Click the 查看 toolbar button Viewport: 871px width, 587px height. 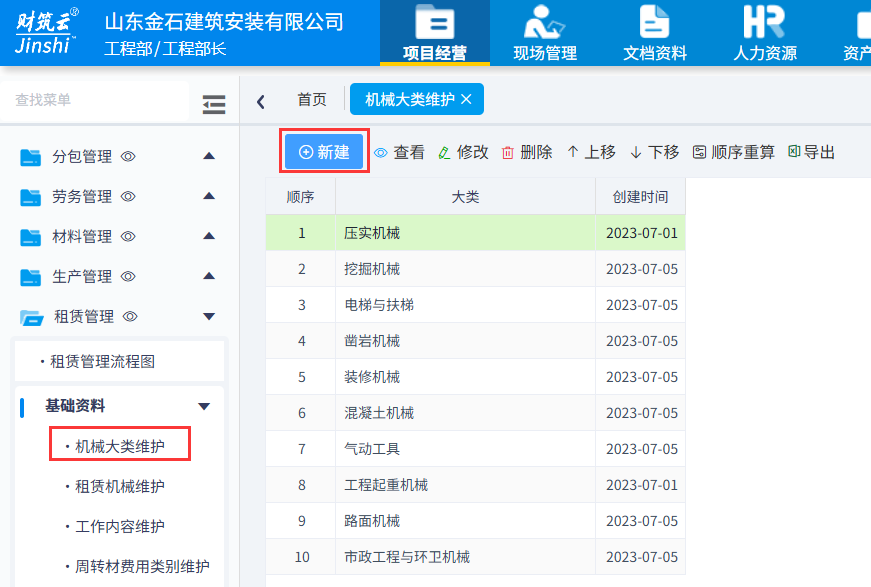click(399, 152)
